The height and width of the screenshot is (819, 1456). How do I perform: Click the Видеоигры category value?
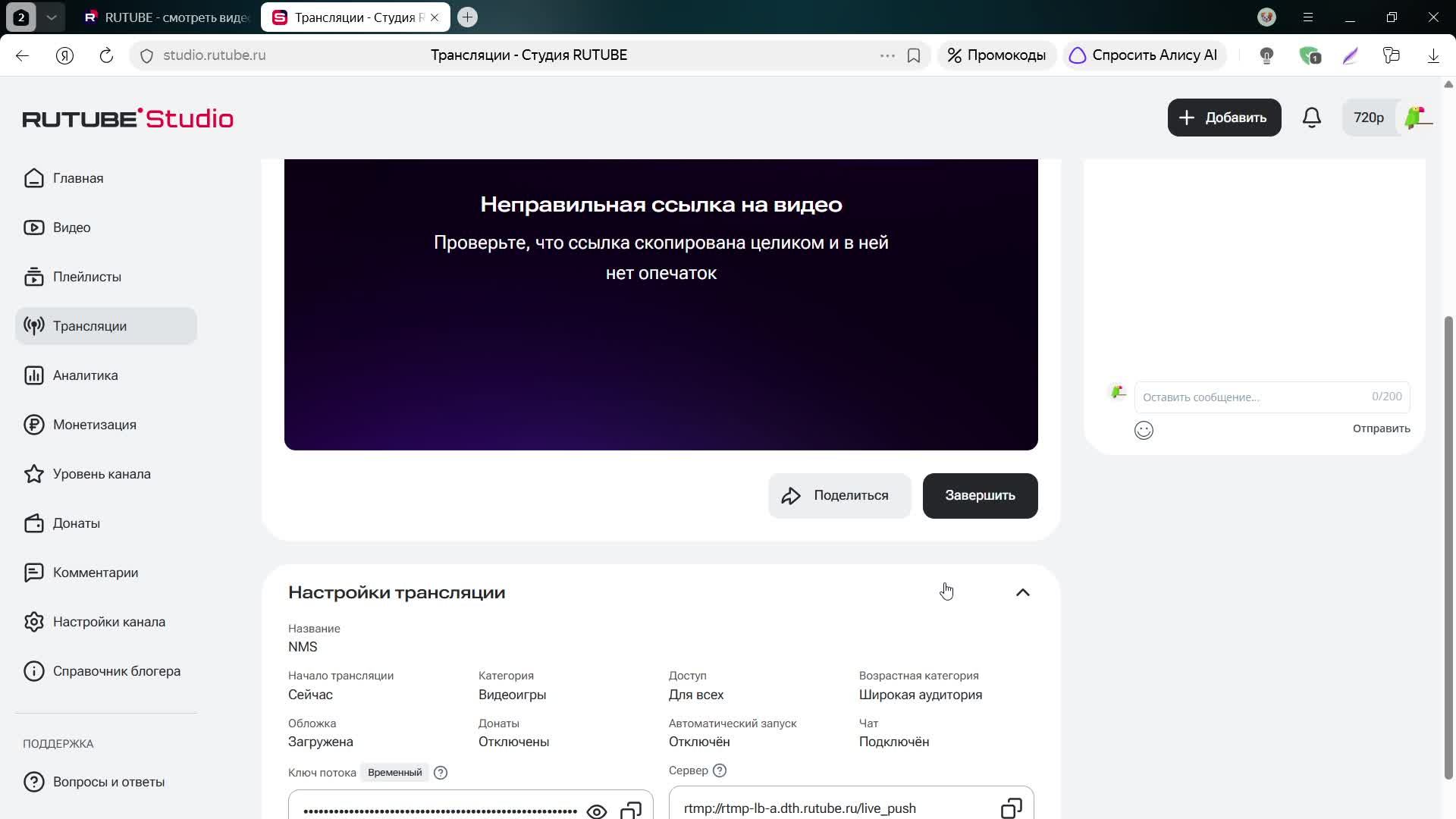pyautogui.click(x=512, y=695)
